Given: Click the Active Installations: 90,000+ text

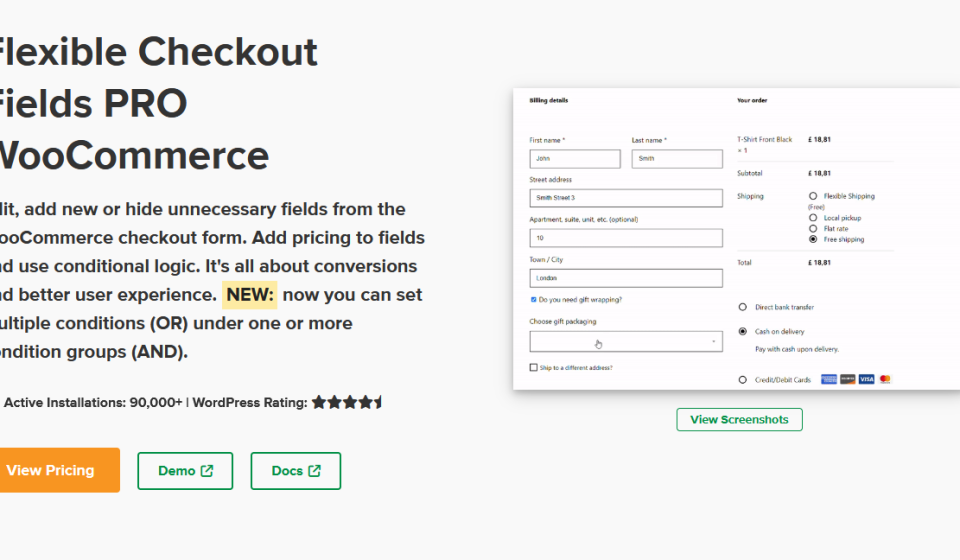Looking at the screenshot, I should point(93,403).
